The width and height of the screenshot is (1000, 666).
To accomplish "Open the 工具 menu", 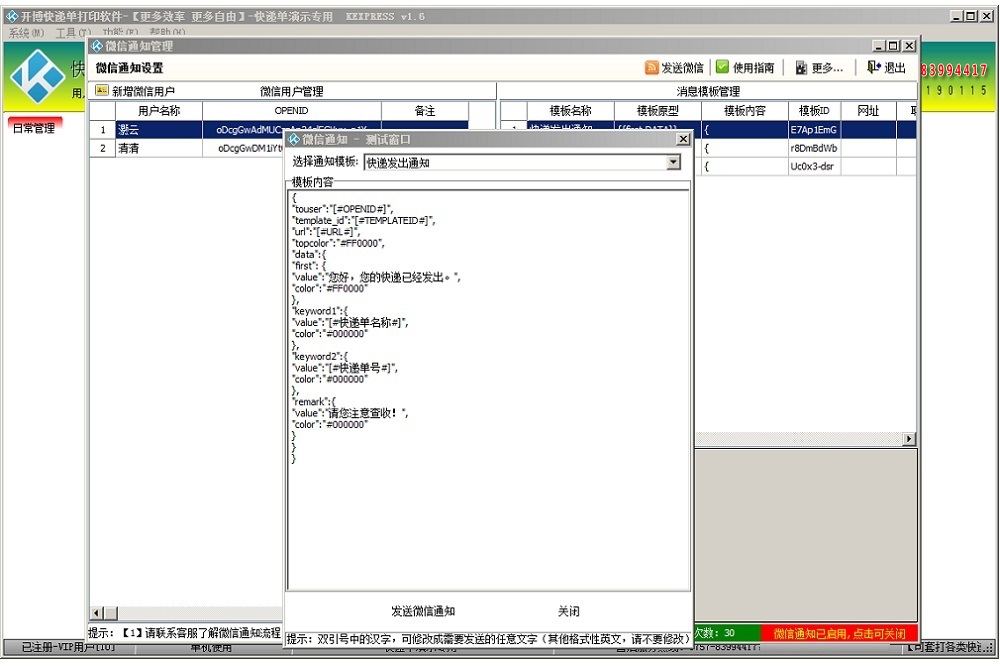I will tap(73, 33).
